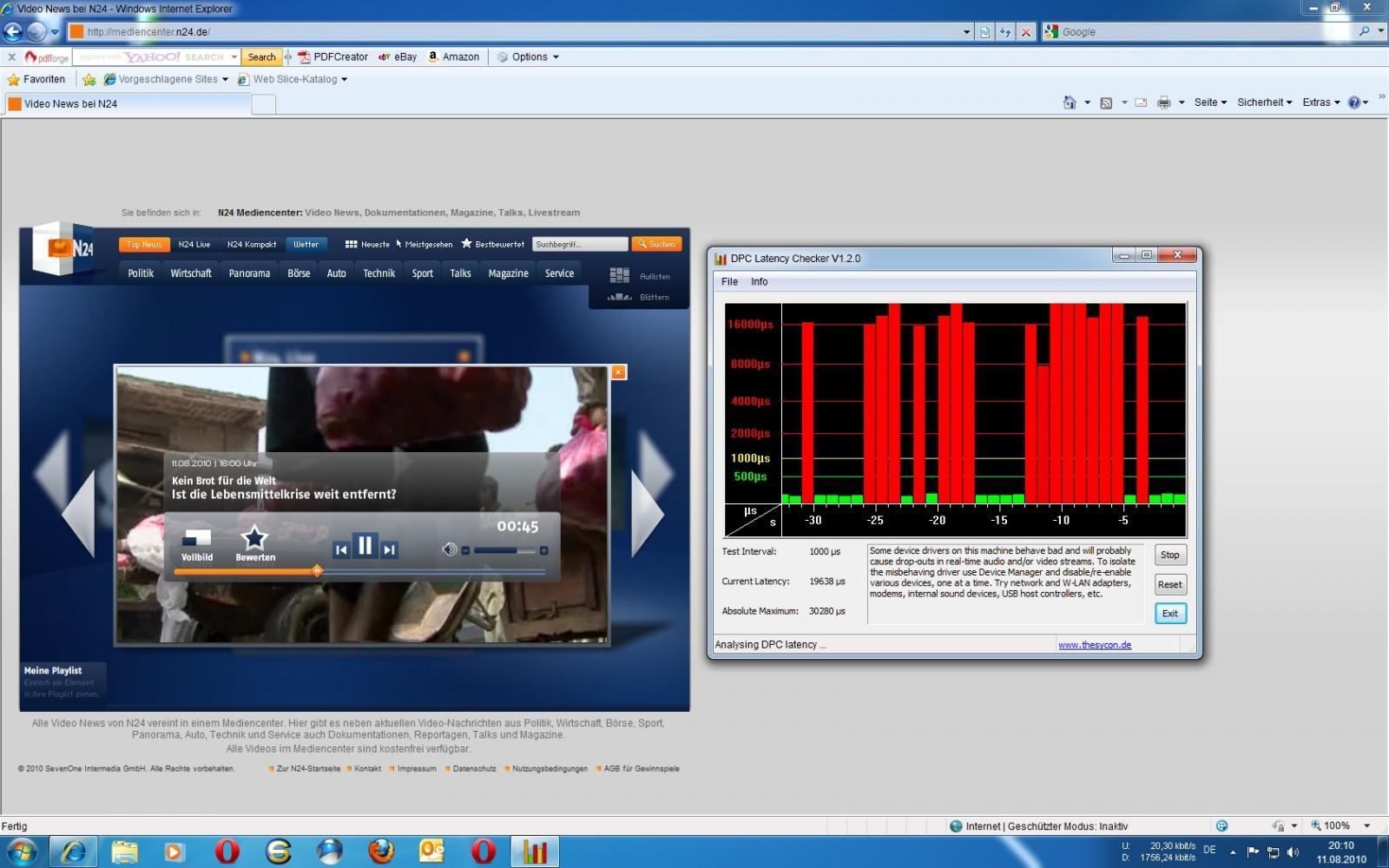The height and width of the screenshot is (868, 1389).
Task: Expand the address bar history dropdown
Action: click(x=966, y=32)
